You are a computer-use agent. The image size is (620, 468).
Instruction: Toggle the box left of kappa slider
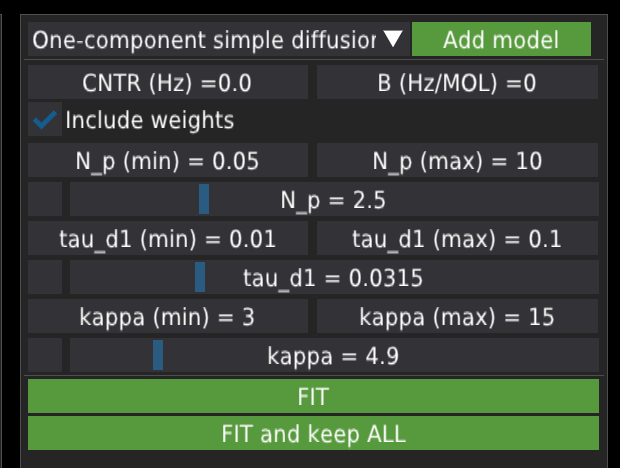point(45,355)
